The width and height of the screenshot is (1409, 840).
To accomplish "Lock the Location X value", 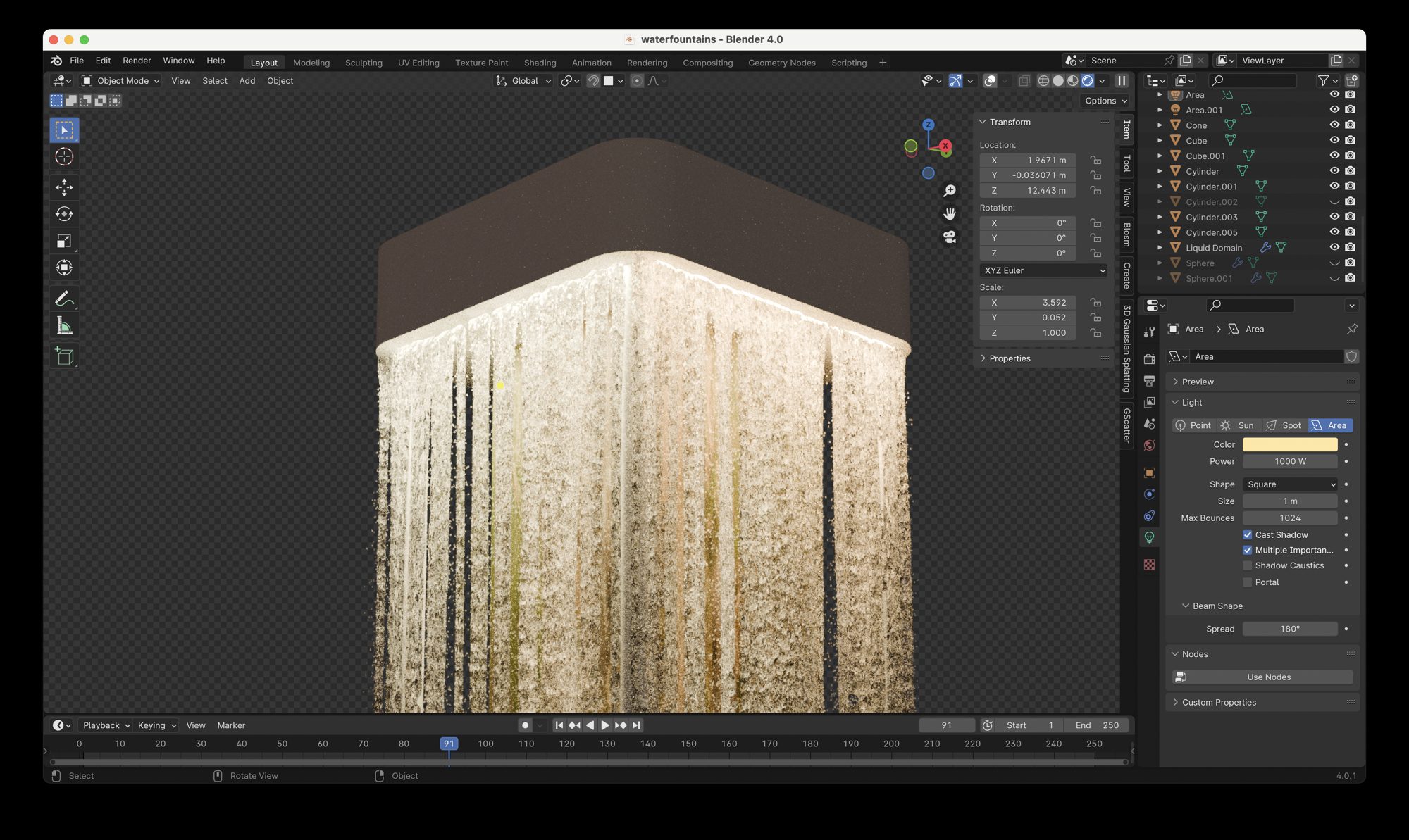I will pos(1095,161).
